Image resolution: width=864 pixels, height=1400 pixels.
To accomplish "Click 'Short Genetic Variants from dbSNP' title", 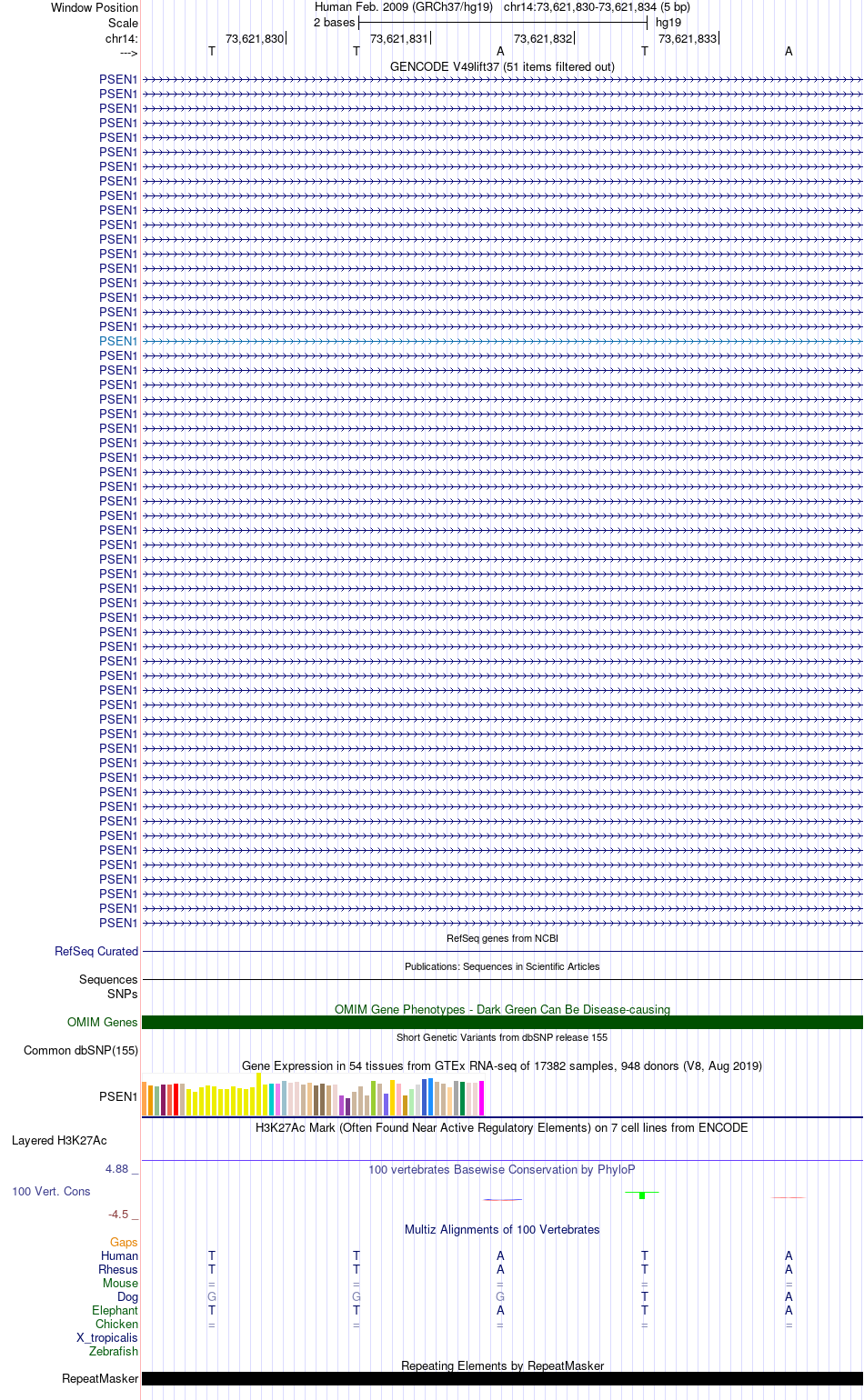I will point(502,1037).
